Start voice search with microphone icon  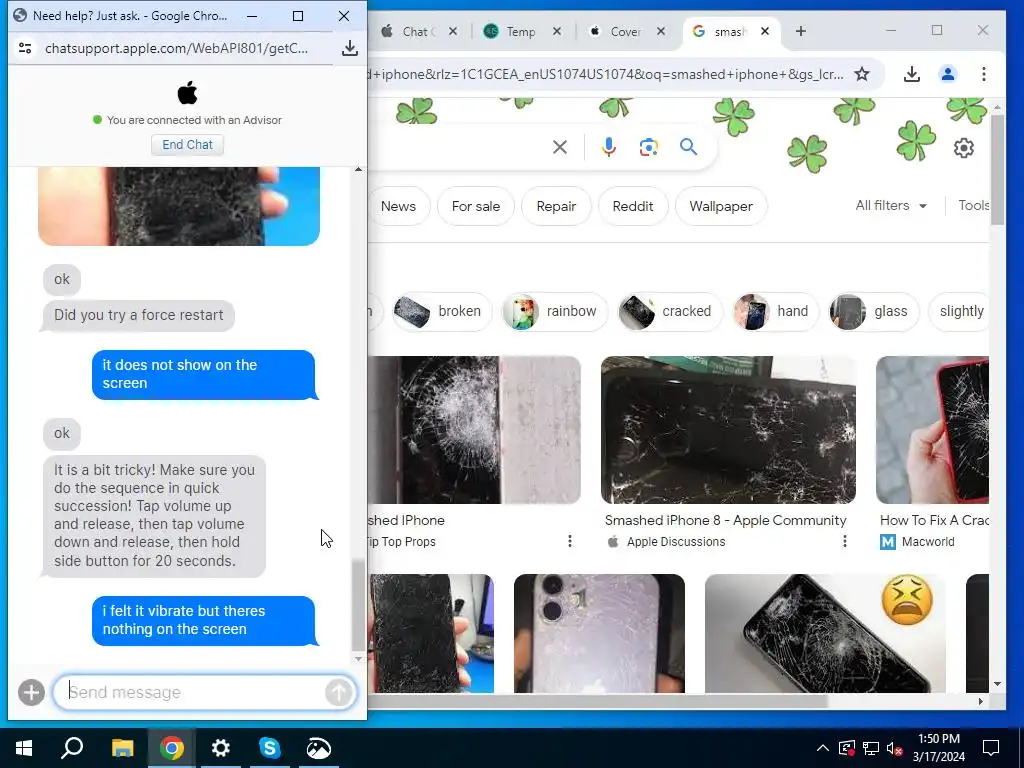(609, 147)
